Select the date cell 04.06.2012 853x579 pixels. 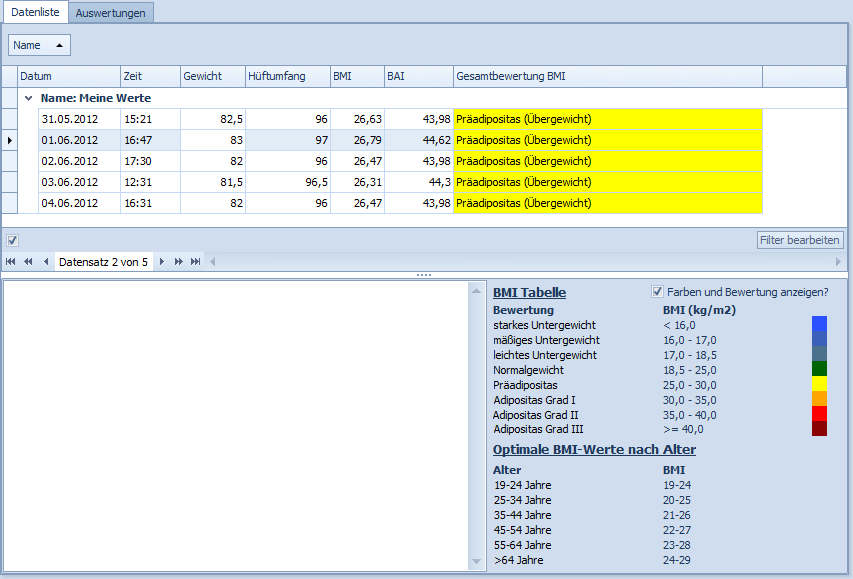click(79, 203)
